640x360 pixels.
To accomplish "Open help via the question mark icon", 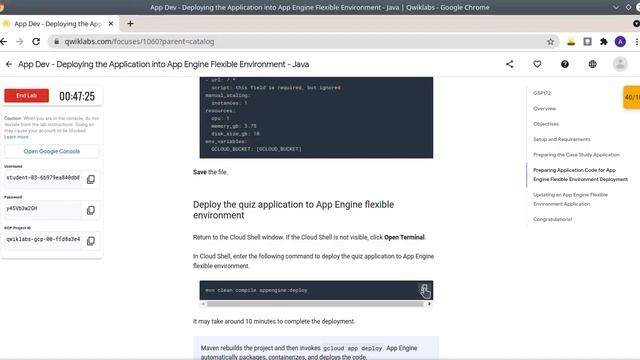I will point(564,64).
